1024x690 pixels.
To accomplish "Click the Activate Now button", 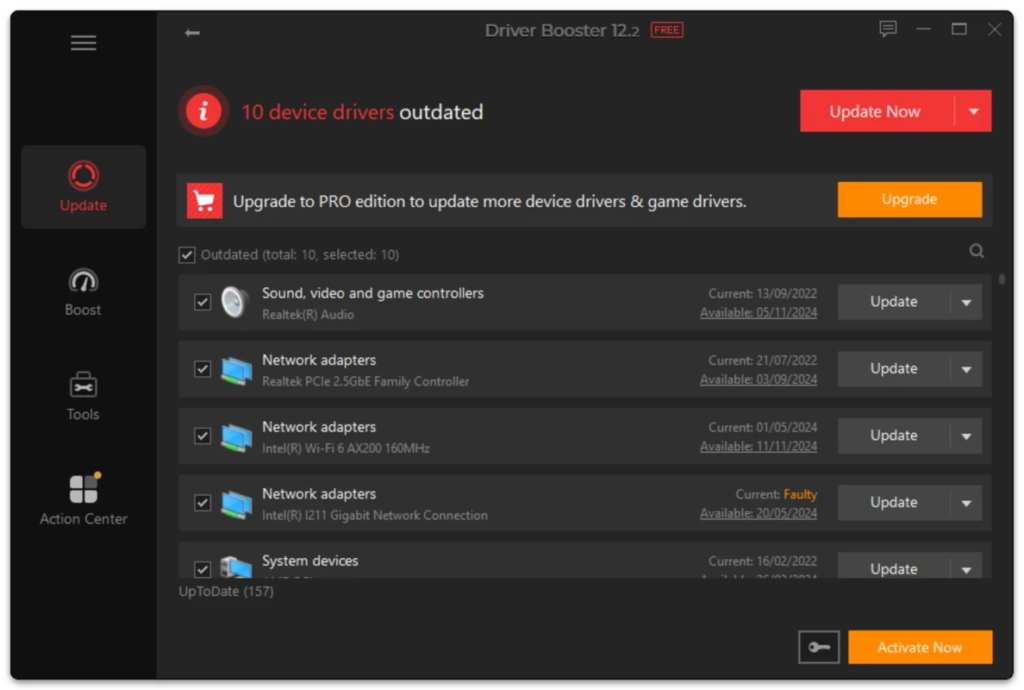I will coord(919,648).
